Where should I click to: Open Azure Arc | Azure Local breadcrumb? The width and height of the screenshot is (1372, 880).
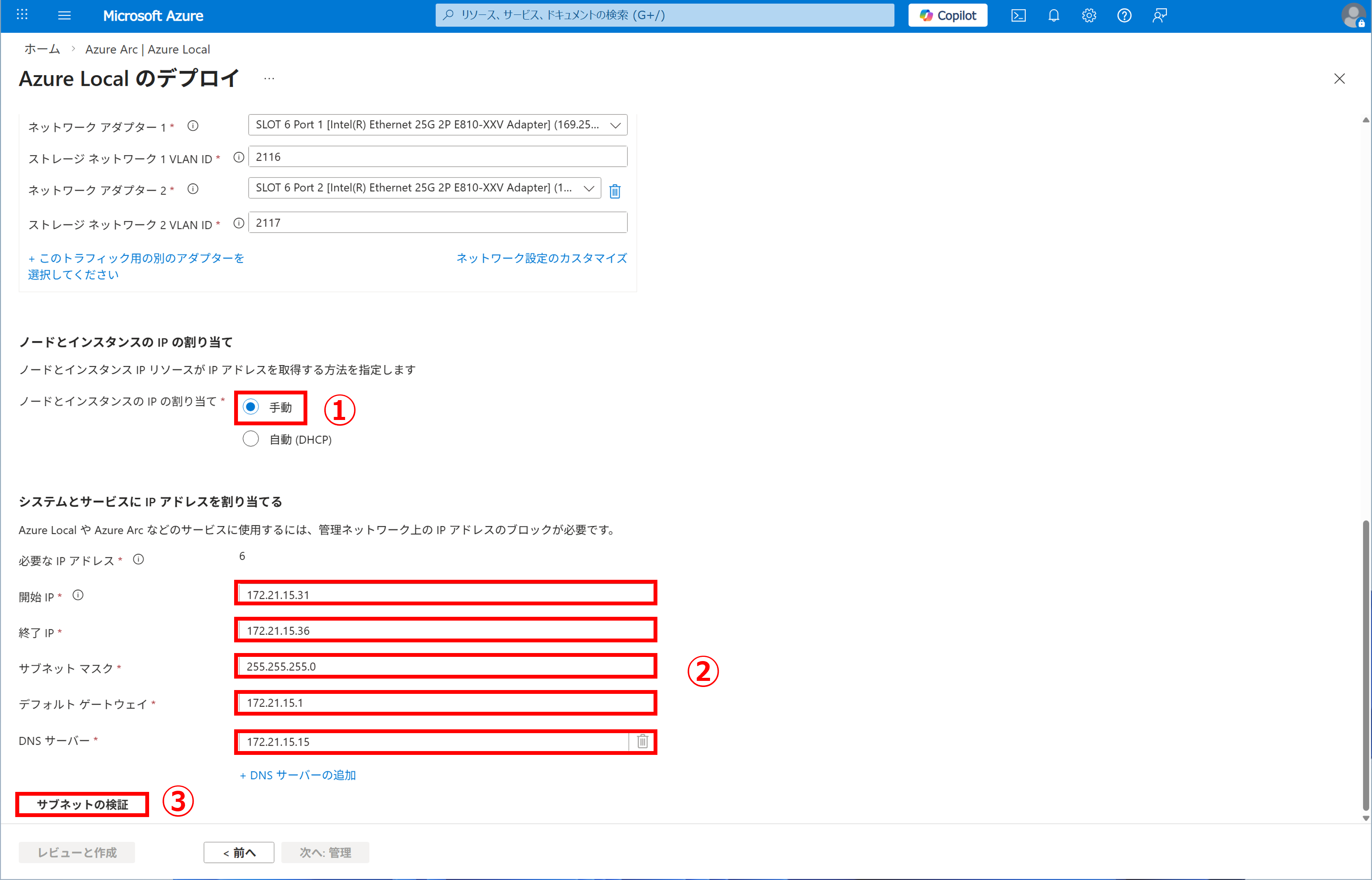147,49
